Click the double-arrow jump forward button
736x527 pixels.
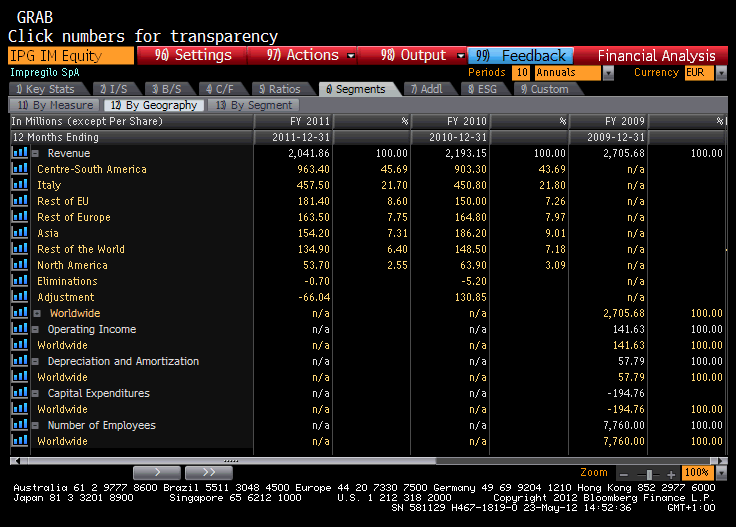pyautogui.click(x=209, y=472)
